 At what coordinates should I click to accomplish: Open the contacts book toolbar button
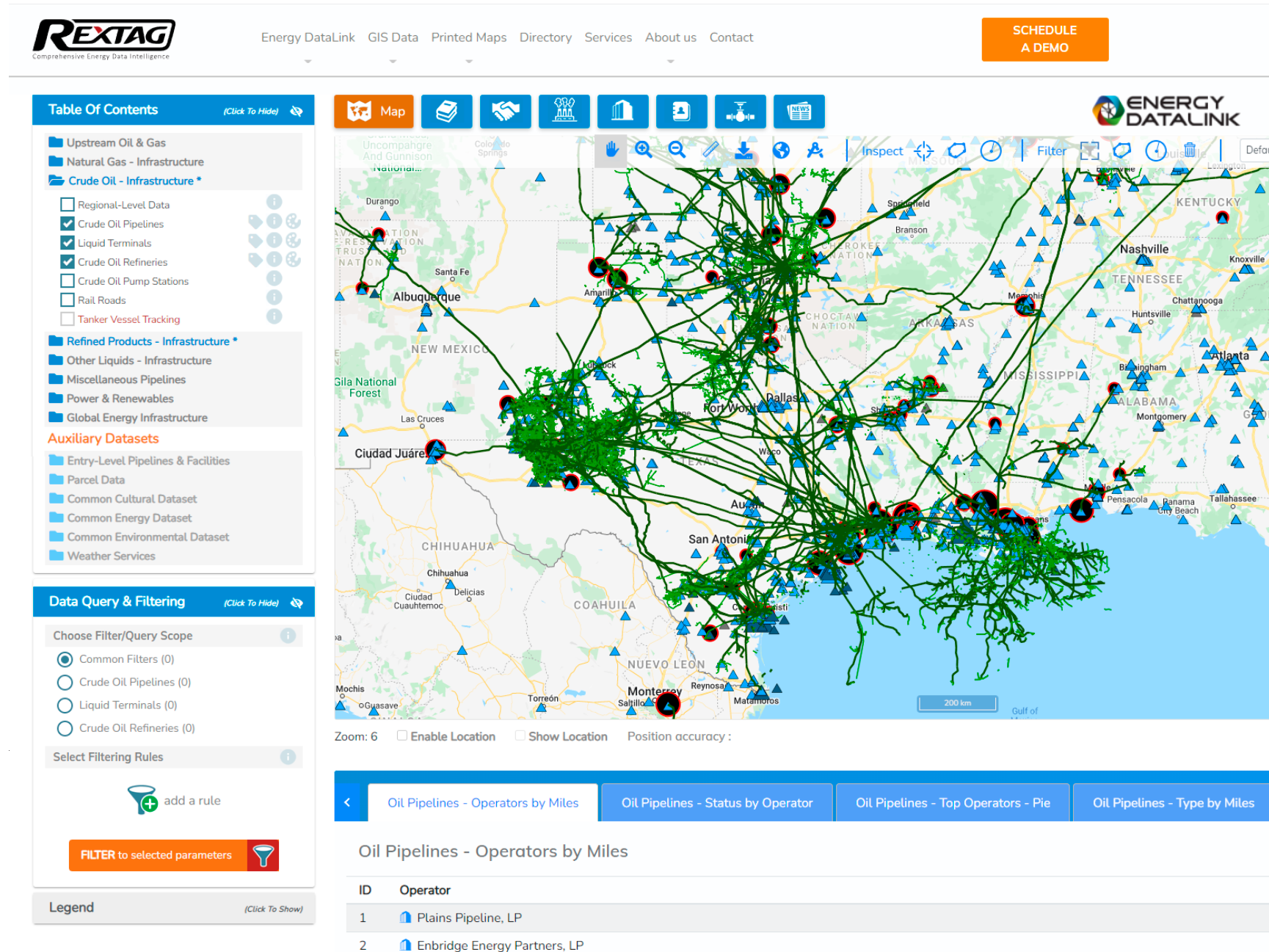(x=682, y=112)
